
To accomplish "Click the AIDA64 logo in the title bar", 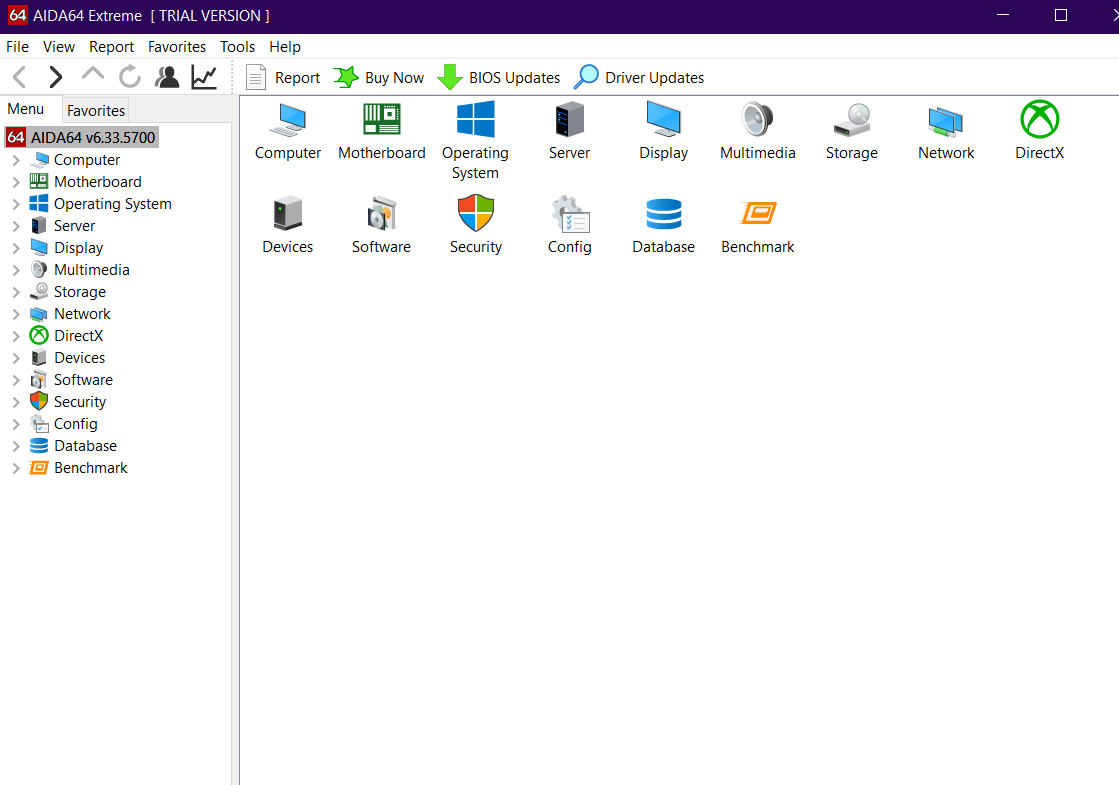I will (18, 15).
